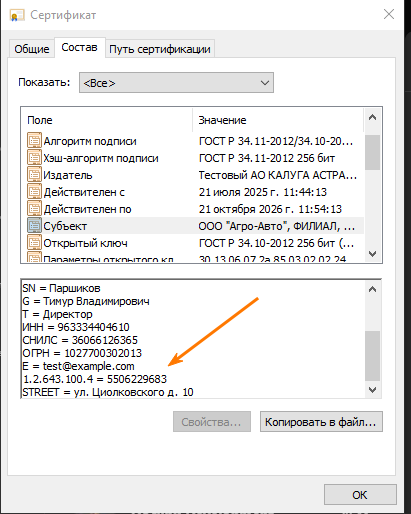Click the Значение column header
This screenshot has height=514, width=411.
coord(278,120)
